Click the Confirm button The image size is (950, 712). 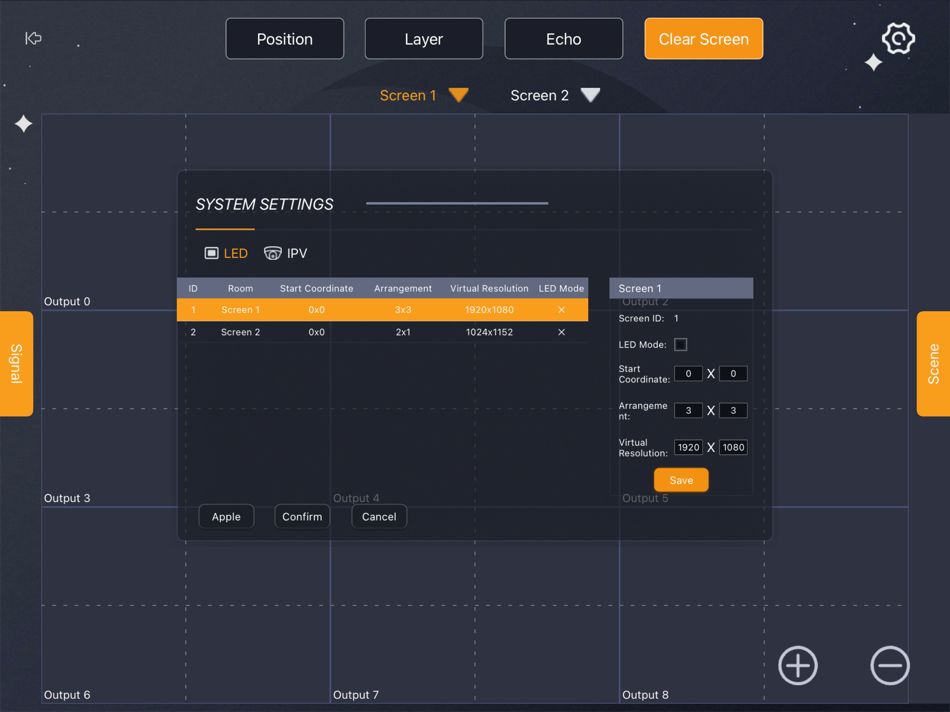coord(302,517)
